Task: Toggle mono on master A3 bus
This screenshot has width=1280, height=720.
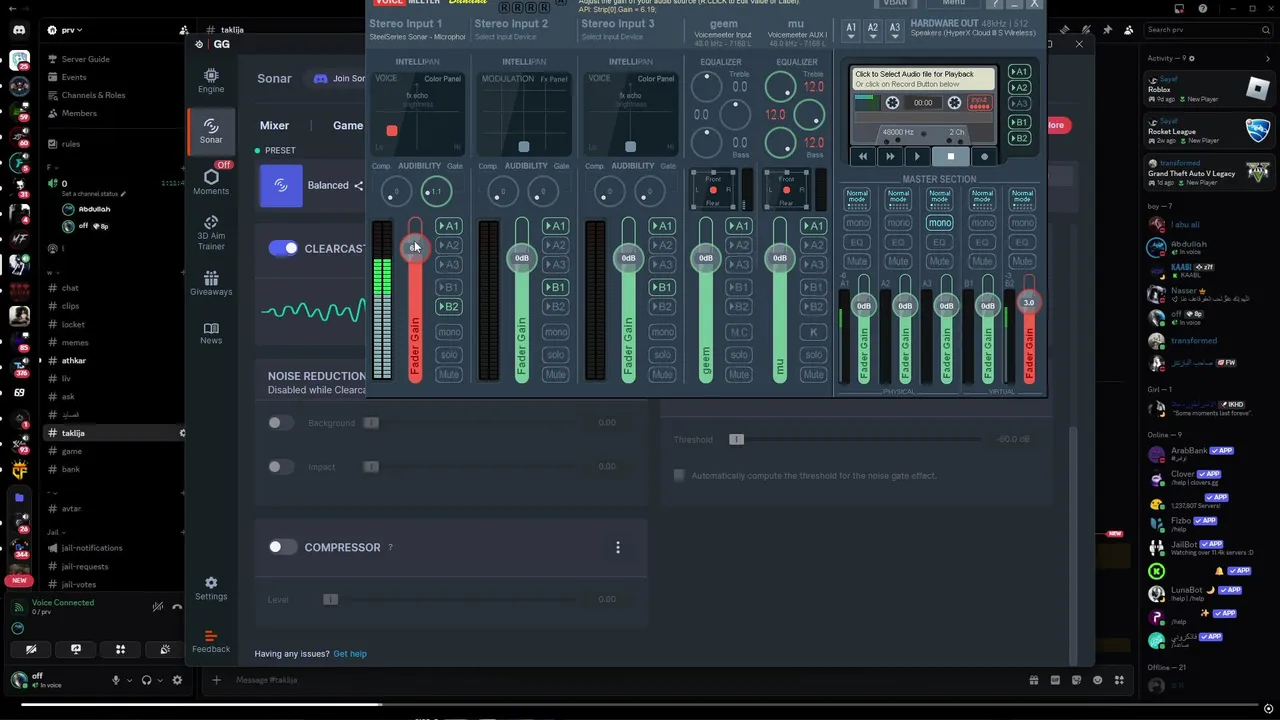Action: tap(939, 223)
